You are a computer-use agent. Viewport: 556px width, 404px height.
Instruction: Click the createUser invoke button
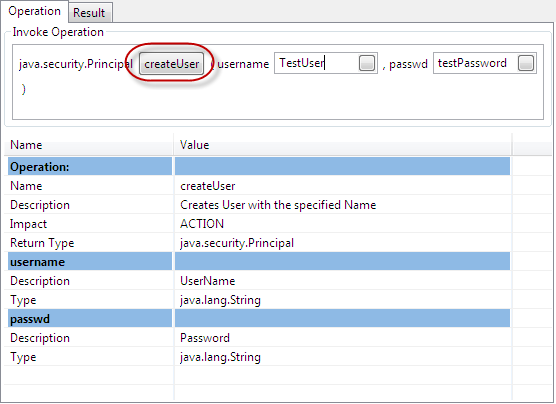171,63
